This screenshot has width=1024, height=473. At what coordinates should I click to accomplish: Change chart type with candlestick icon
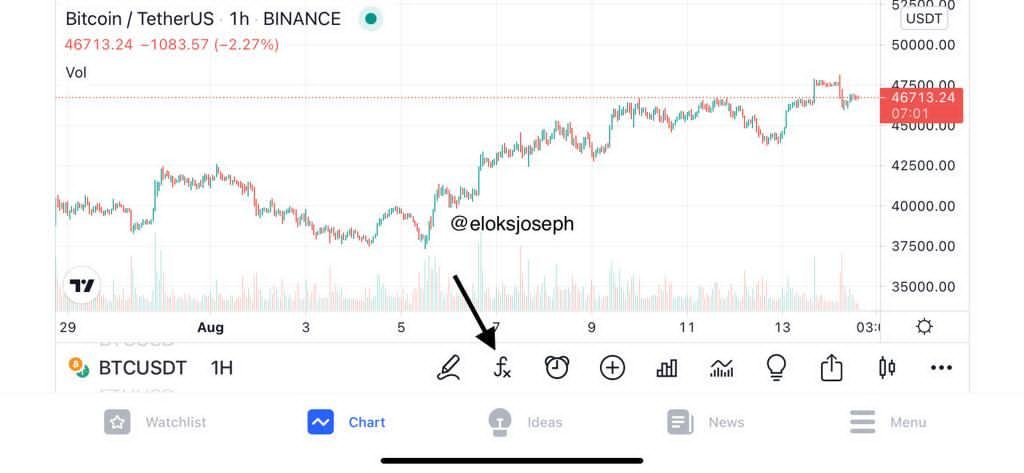tap(887, 368)
